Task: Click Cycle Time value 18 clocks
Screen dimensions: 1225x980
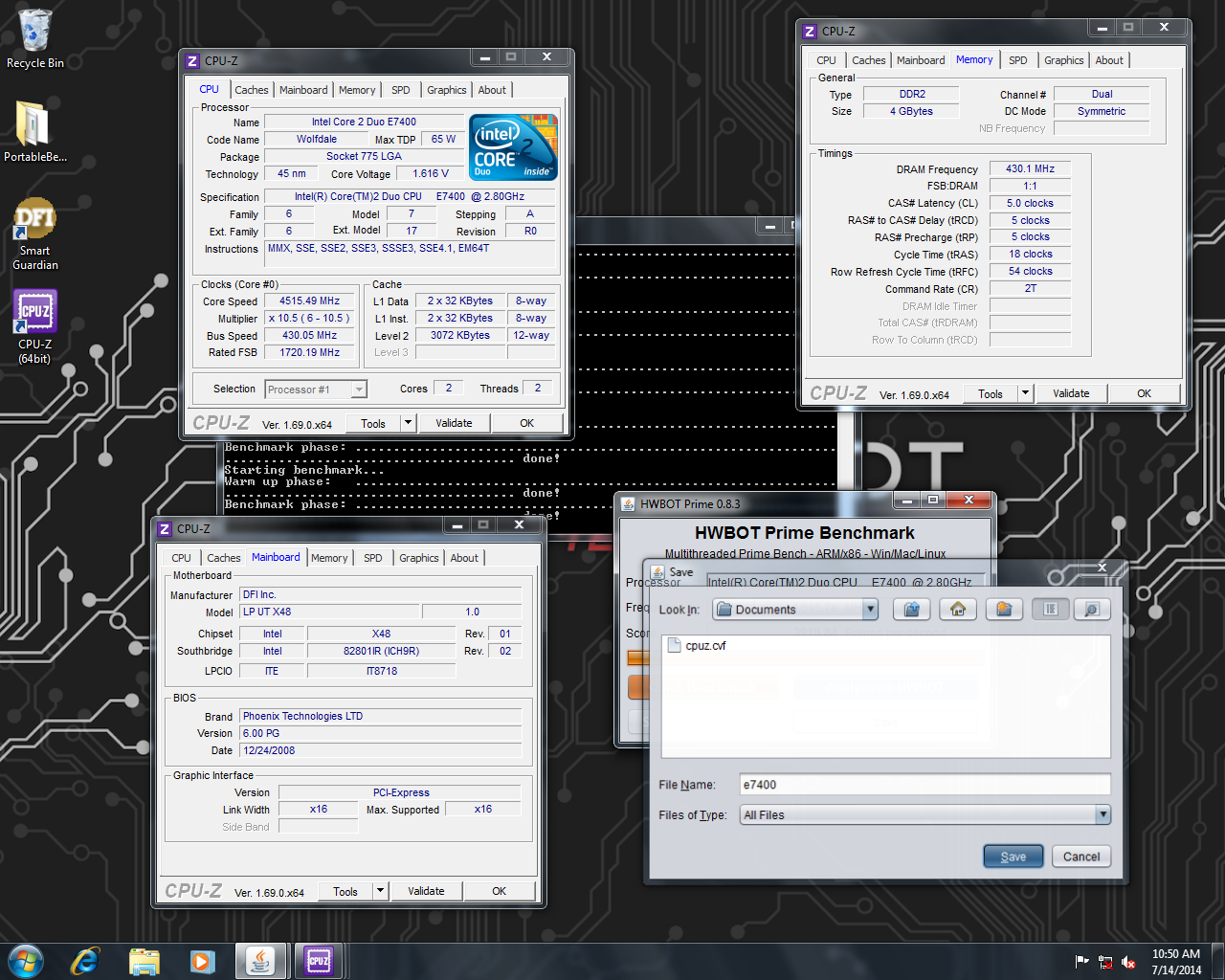Action: coord(1030,254)
